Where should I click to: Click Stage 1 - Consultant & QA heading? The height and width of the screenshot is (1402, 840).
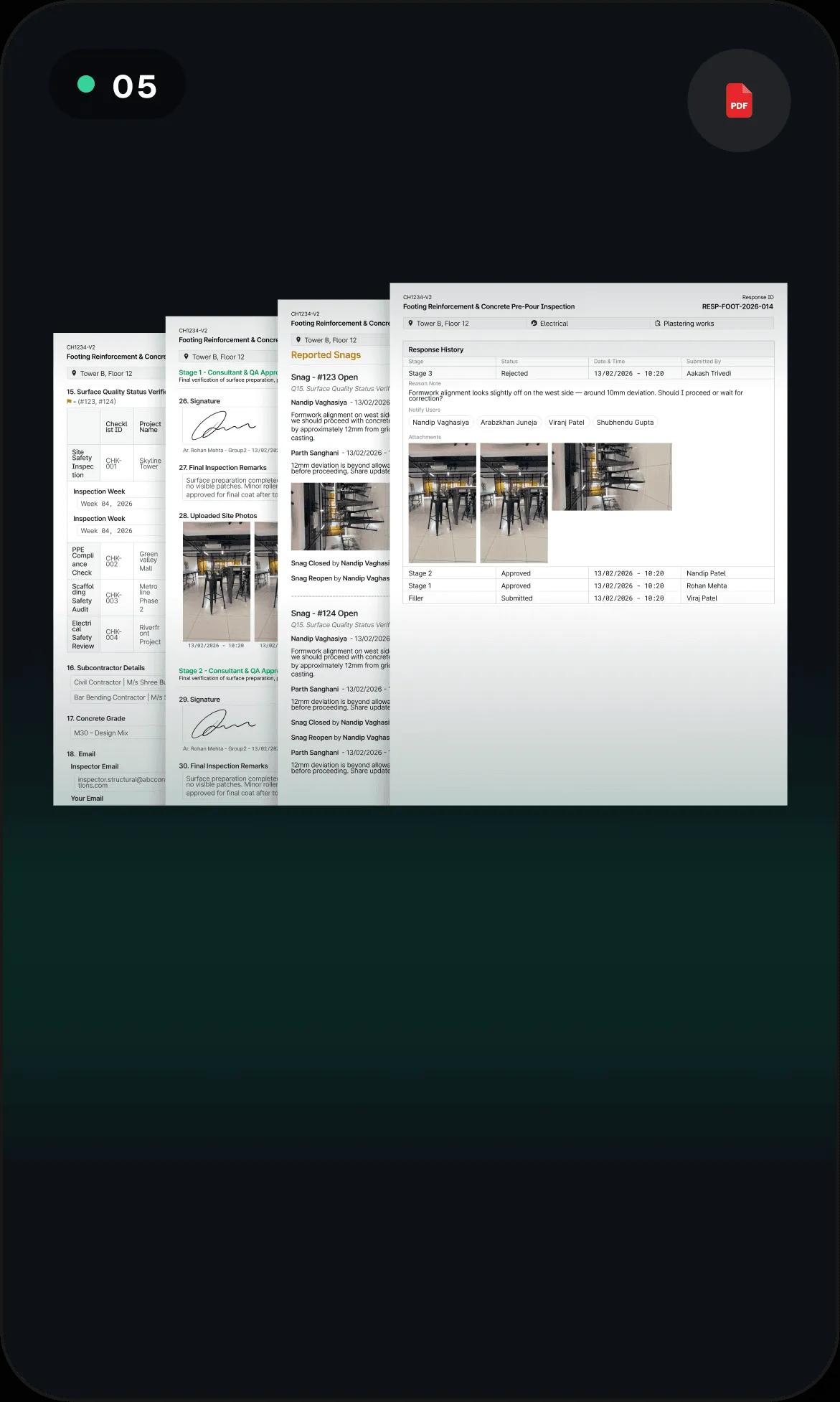[228, 372]
